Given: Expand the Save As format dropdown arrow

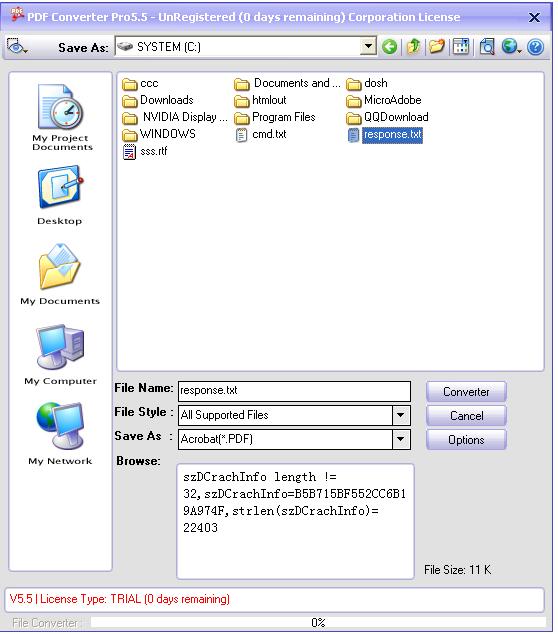Looking at the screenshot, I should coord(401,439).
